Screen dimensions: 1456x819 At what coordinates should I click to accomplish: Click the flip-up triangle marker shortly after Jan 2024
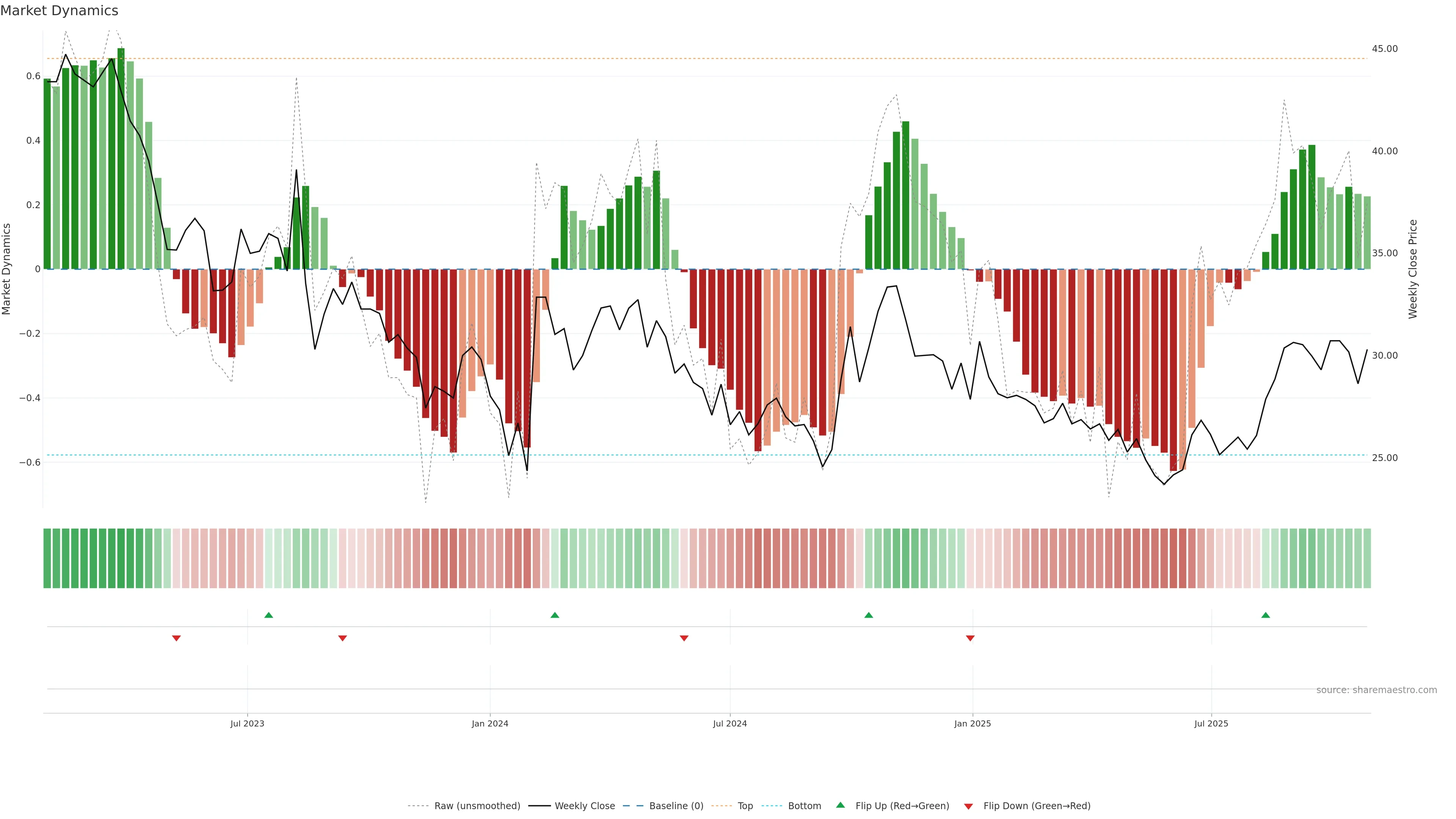pyautogui.click(x=554, y=615)
